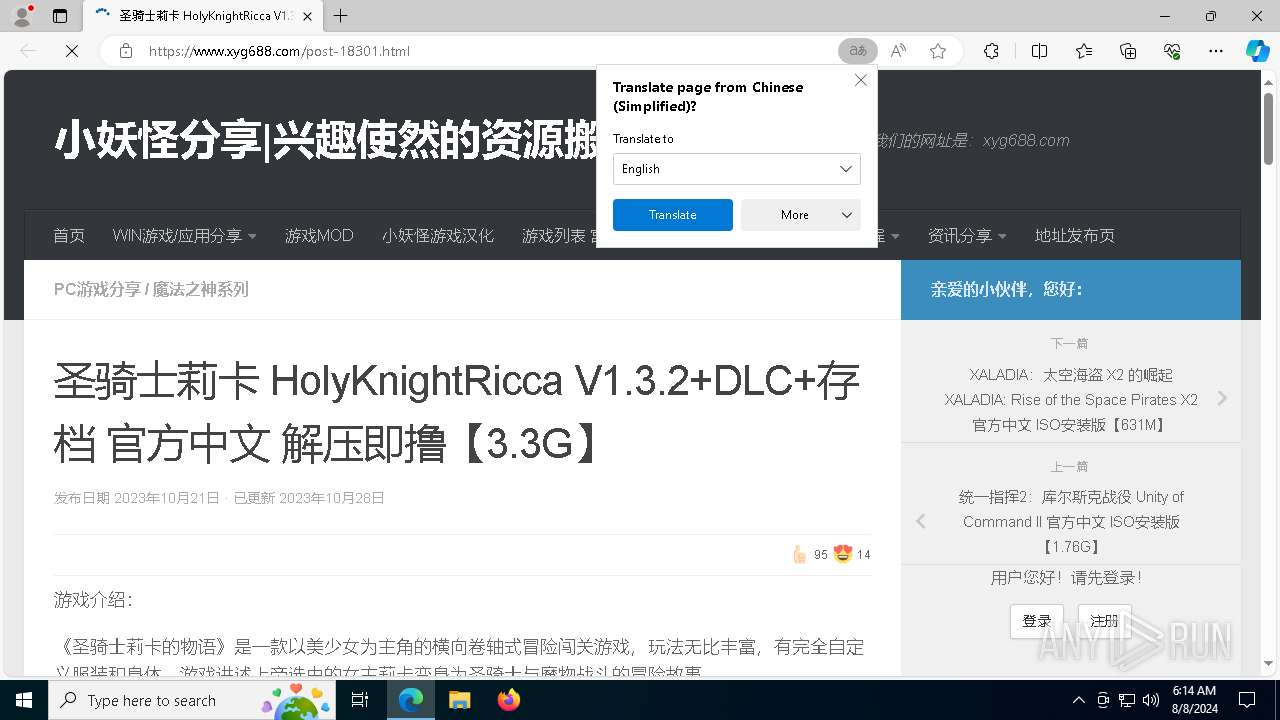Viewport: 1280px width, 720px height.
Task: Click the Edge profile avatar icon
Action: tap(22, 16)
